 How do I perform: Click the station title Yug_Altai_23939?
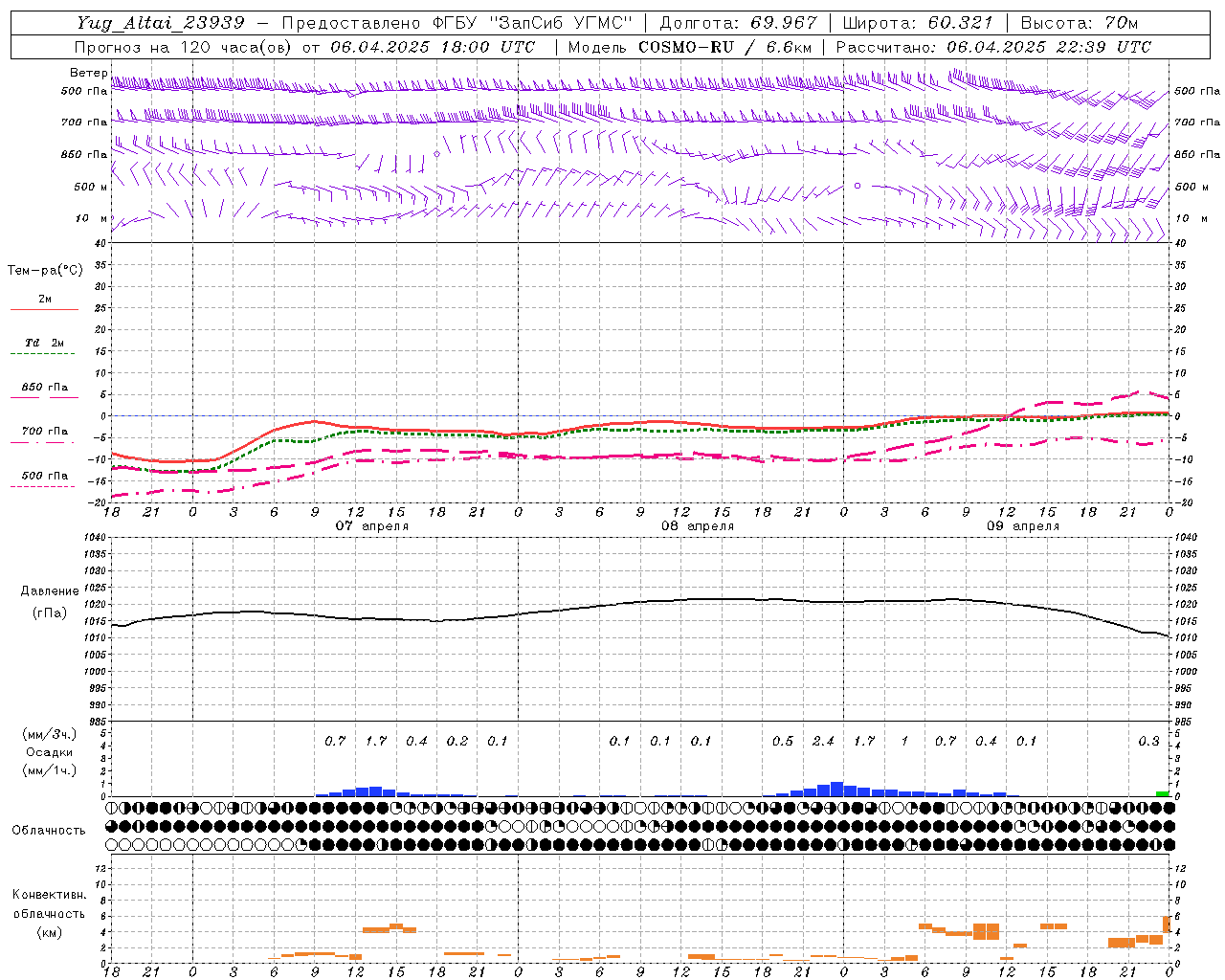pyautogui.click(x=162, y=23)
